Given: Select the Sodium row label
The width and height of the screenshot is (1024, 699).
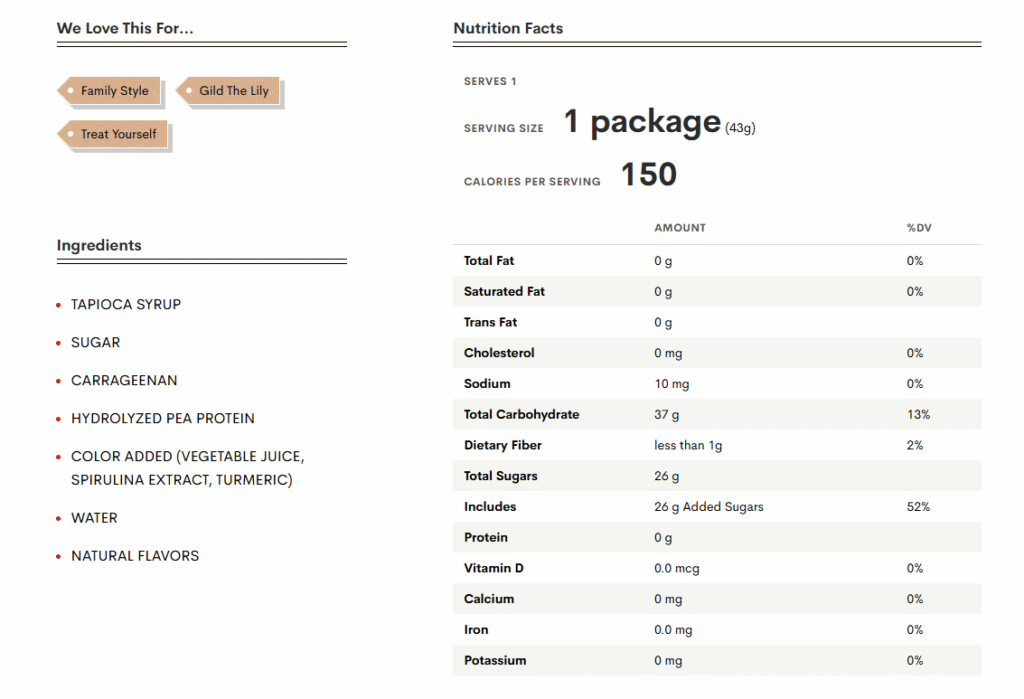Looking at the screenshot, I should pyautogui.click(x=487, y=384).
